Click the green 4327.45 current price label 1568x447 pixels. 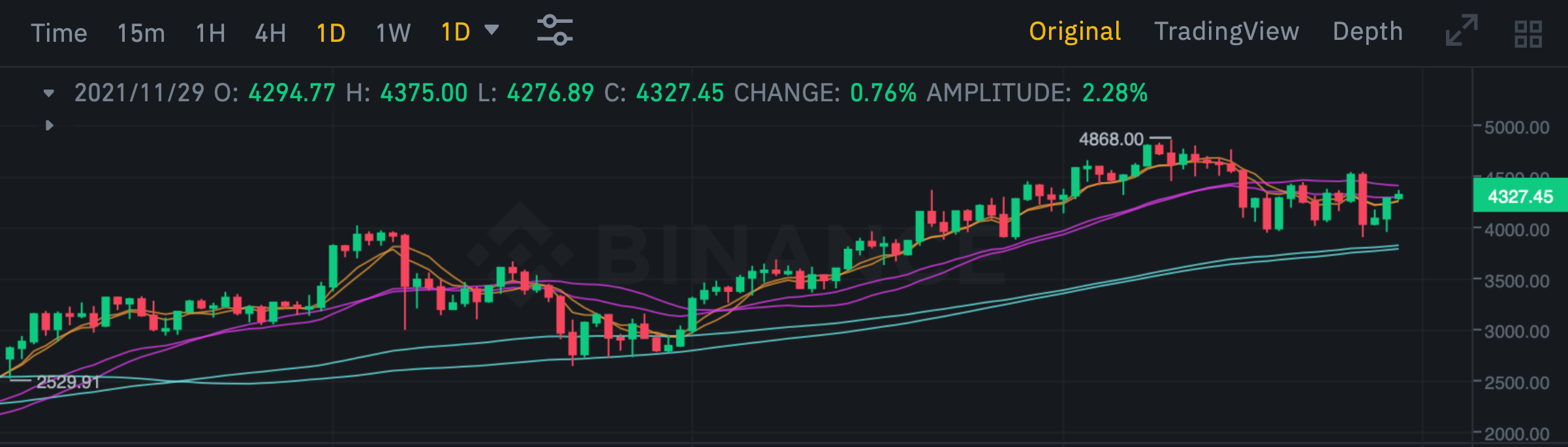pyautogui.click(x=1520, y=196)
